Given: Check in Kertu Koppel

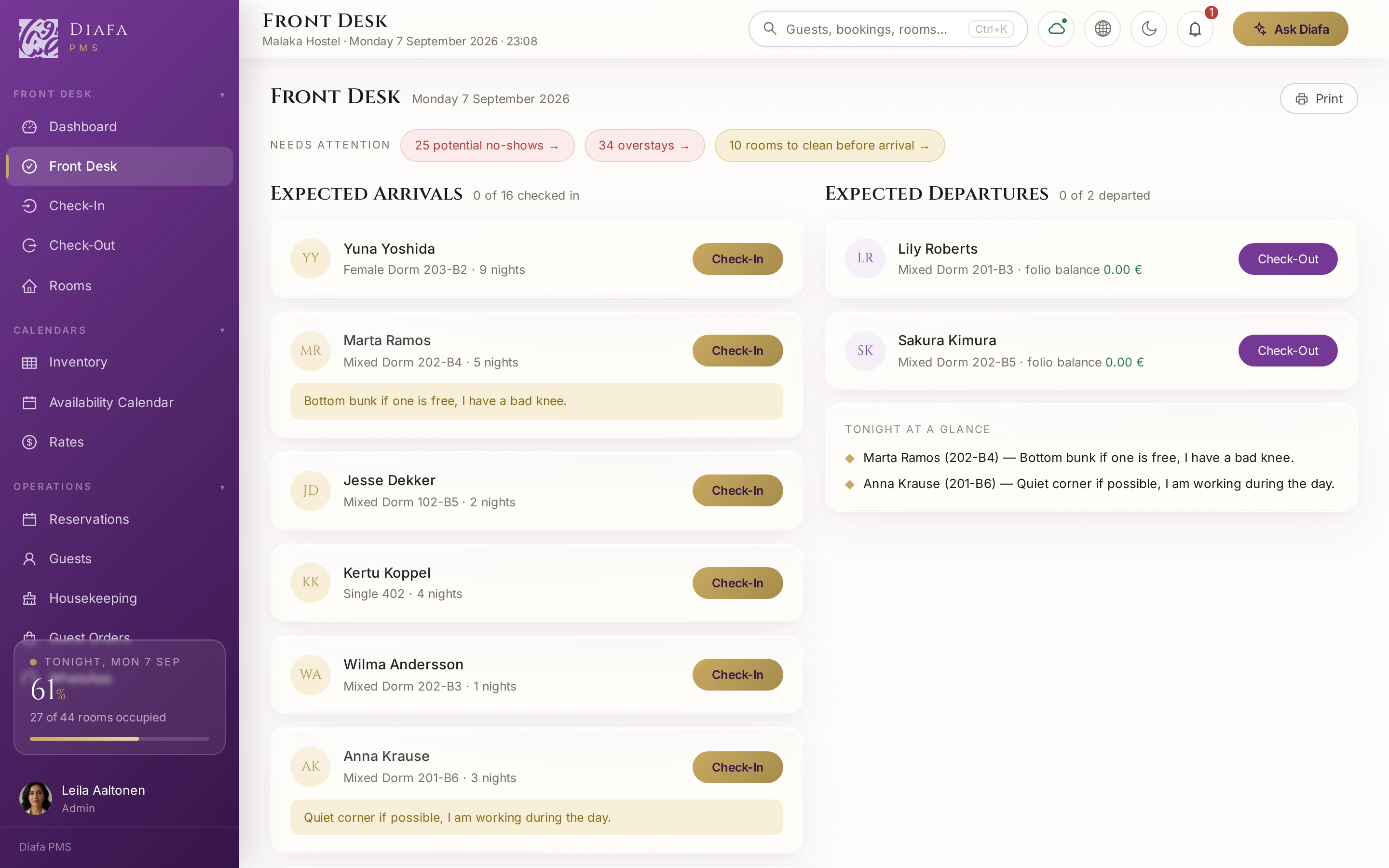Looking at the screenshot, I should click(x=737, y=583).
